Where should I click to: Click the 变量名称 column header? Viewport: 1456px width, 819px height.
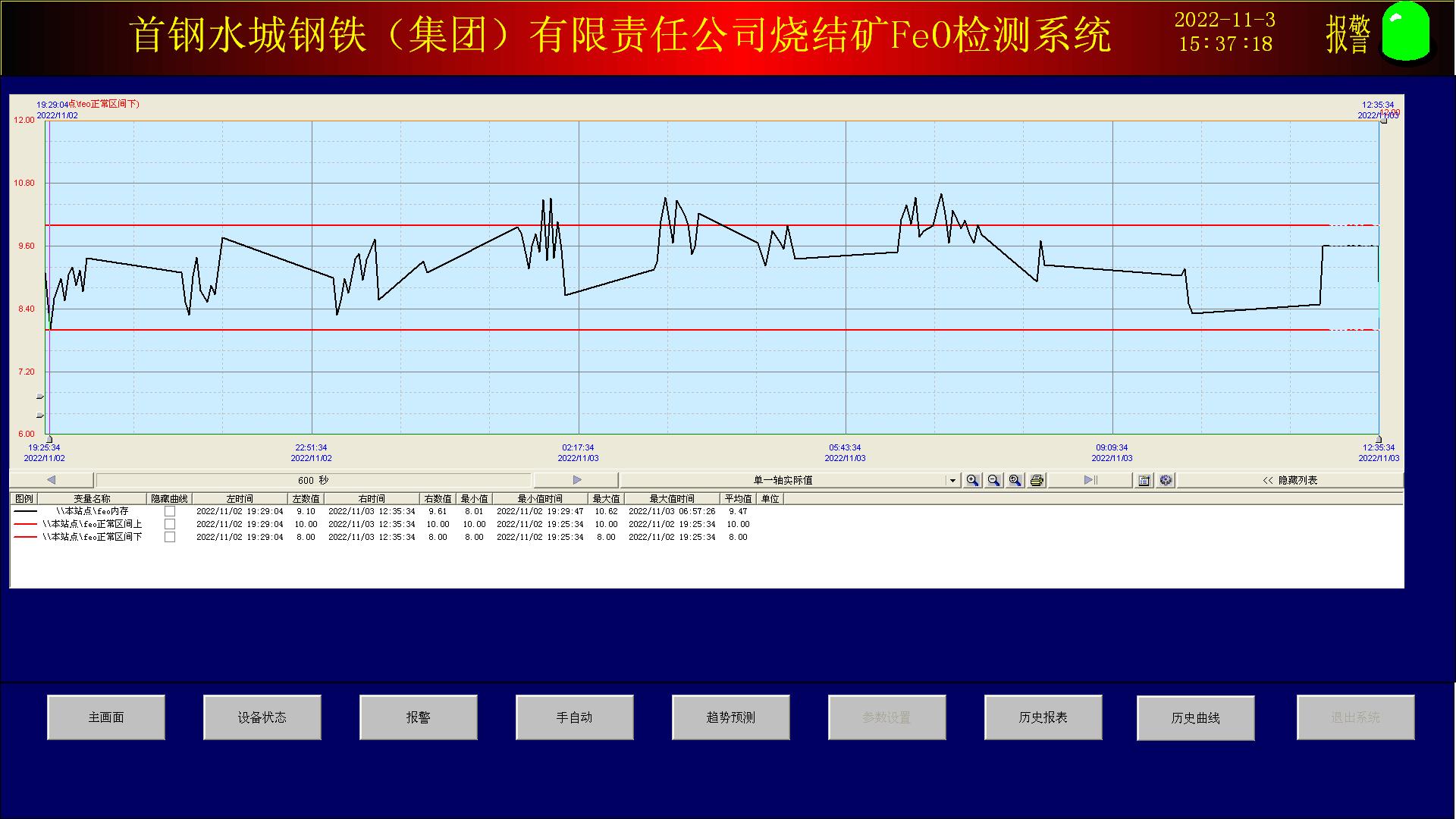click(93, 499)
